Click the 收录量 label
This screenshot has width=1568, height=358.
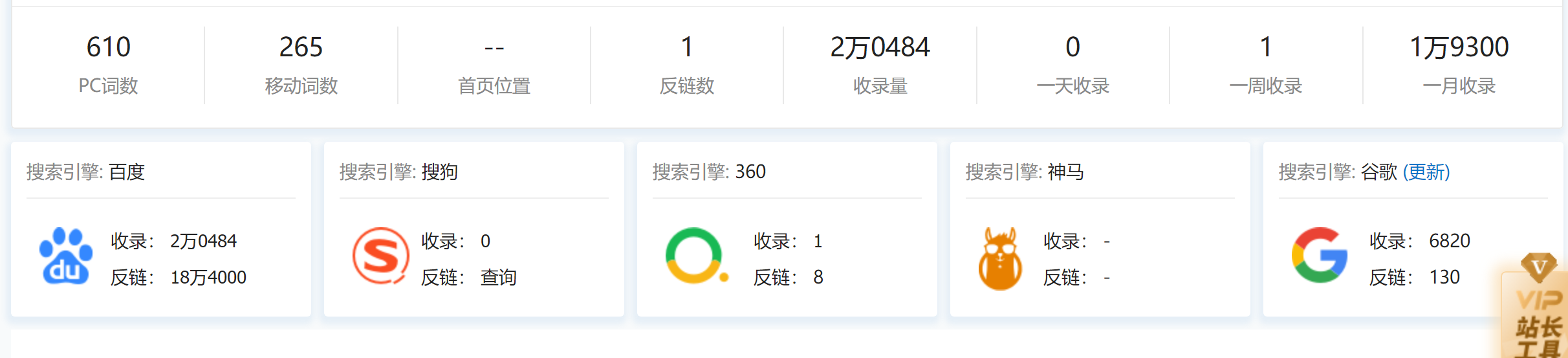[x=880, y=85]
